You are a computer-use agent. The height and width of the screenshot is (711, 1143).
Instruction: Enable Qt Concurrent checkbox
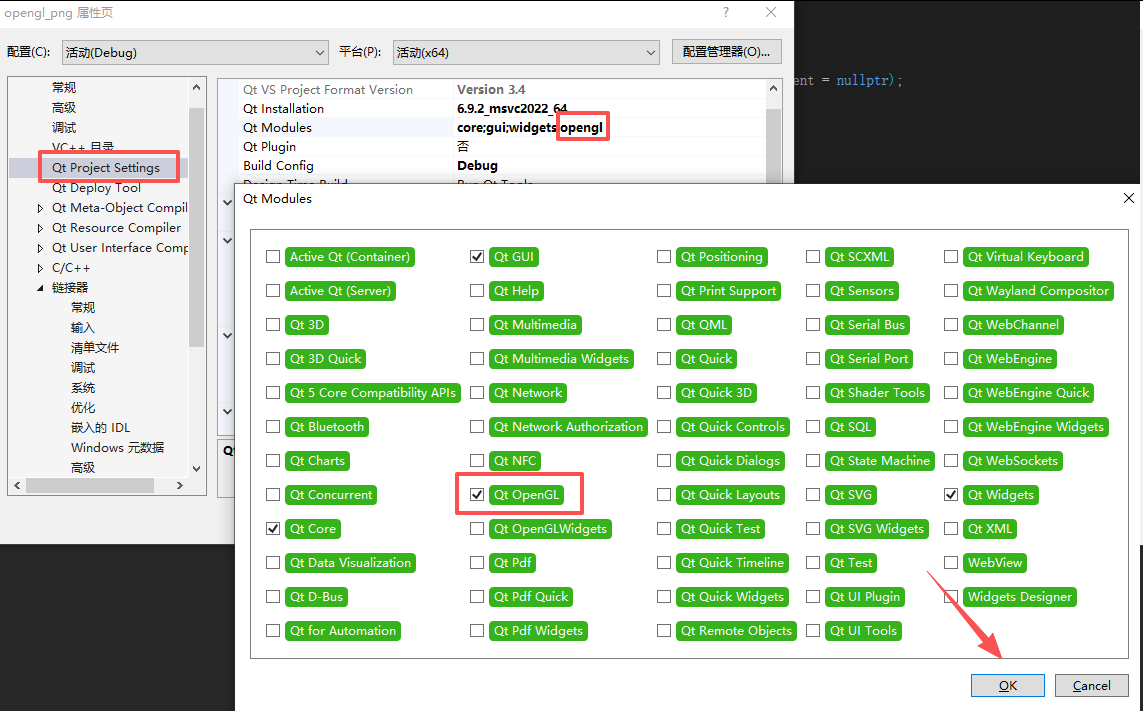click(x=273, y=494)
